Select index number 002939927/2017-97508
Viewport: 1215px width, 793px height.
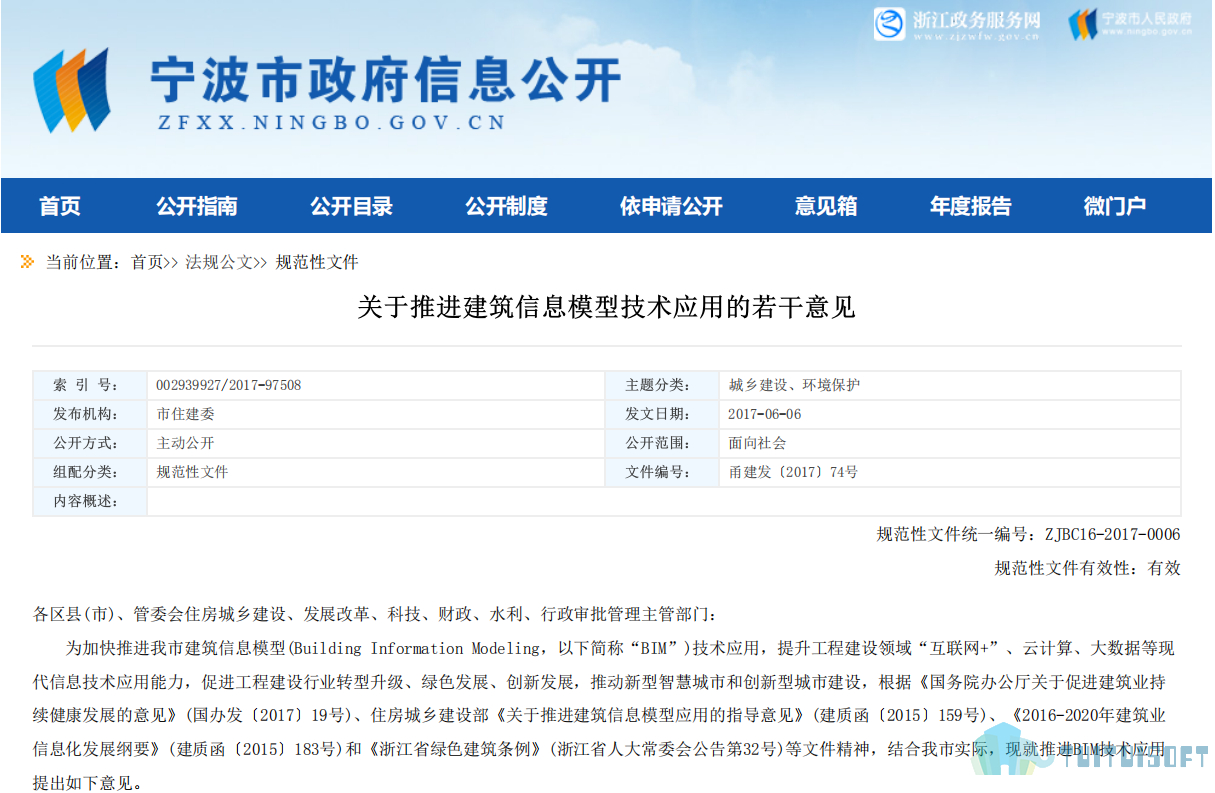click(228, 385)
